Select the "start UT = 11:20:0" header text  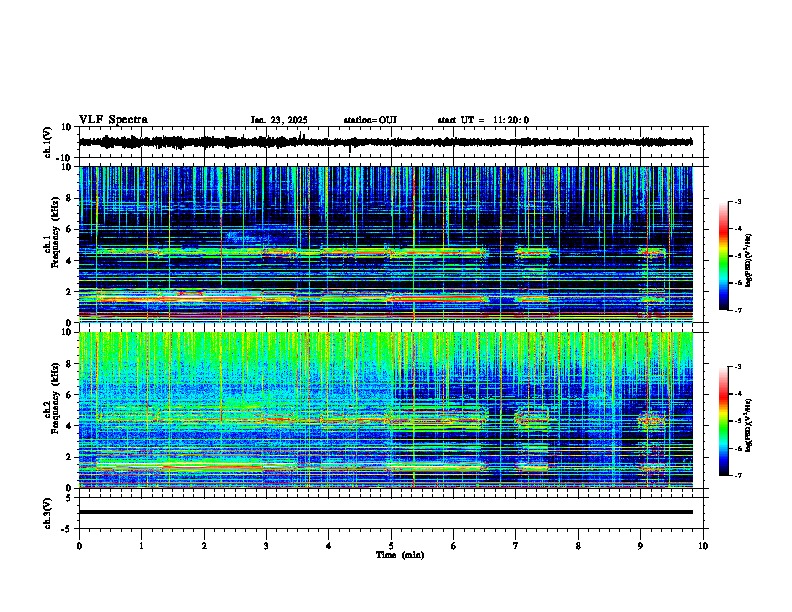coord(483,120)
